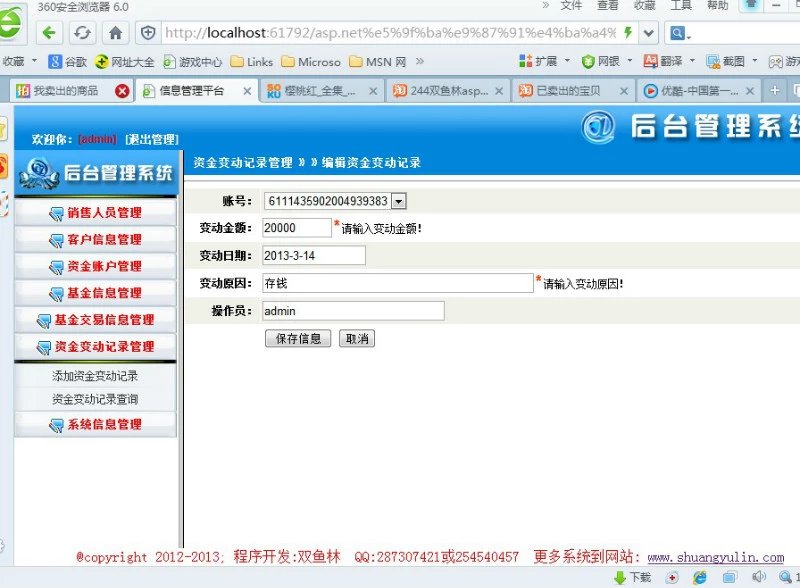Close the 我卖出的商品 tab with red X
The height and width of the screenshot is (588, 800).
tap(122, 91)
